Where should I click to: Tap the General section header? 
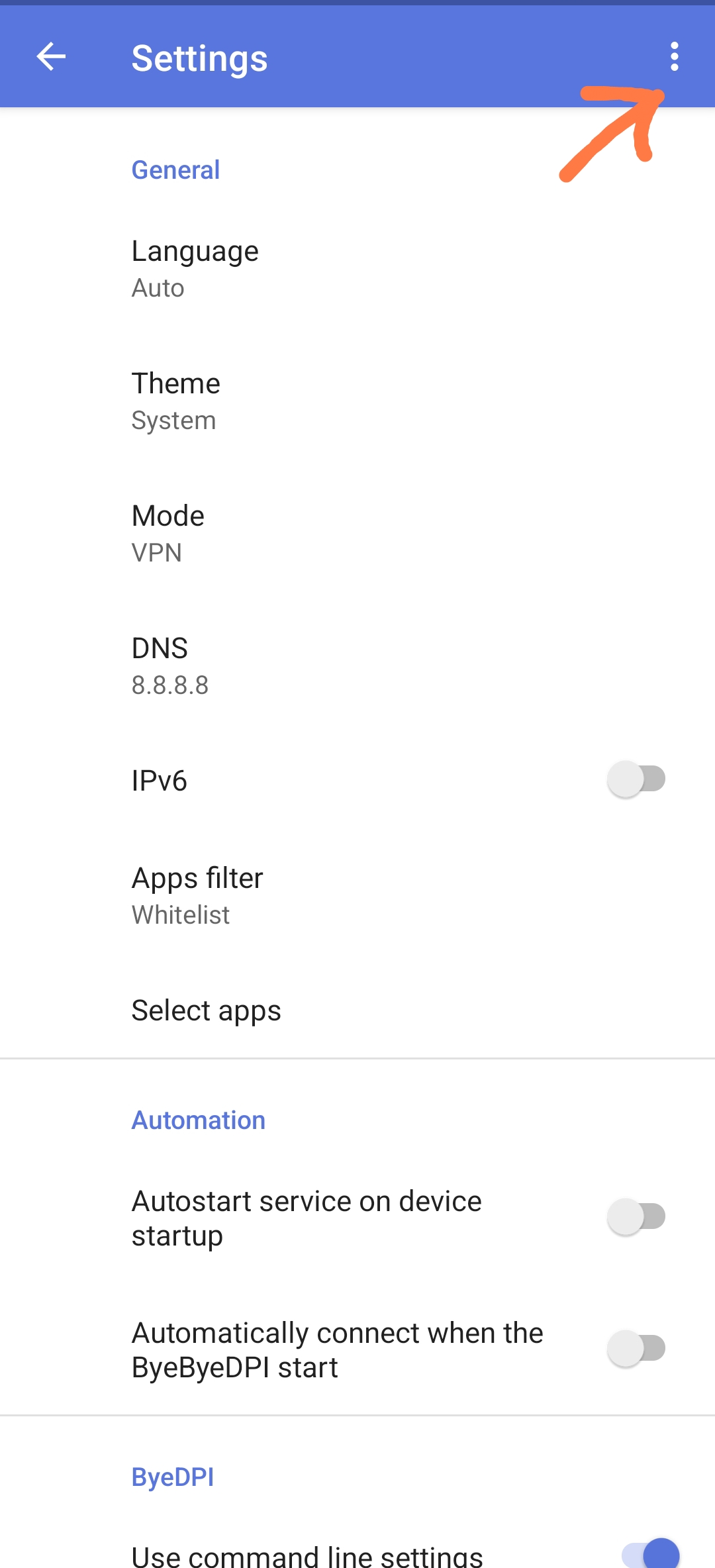tap(175, 170)
